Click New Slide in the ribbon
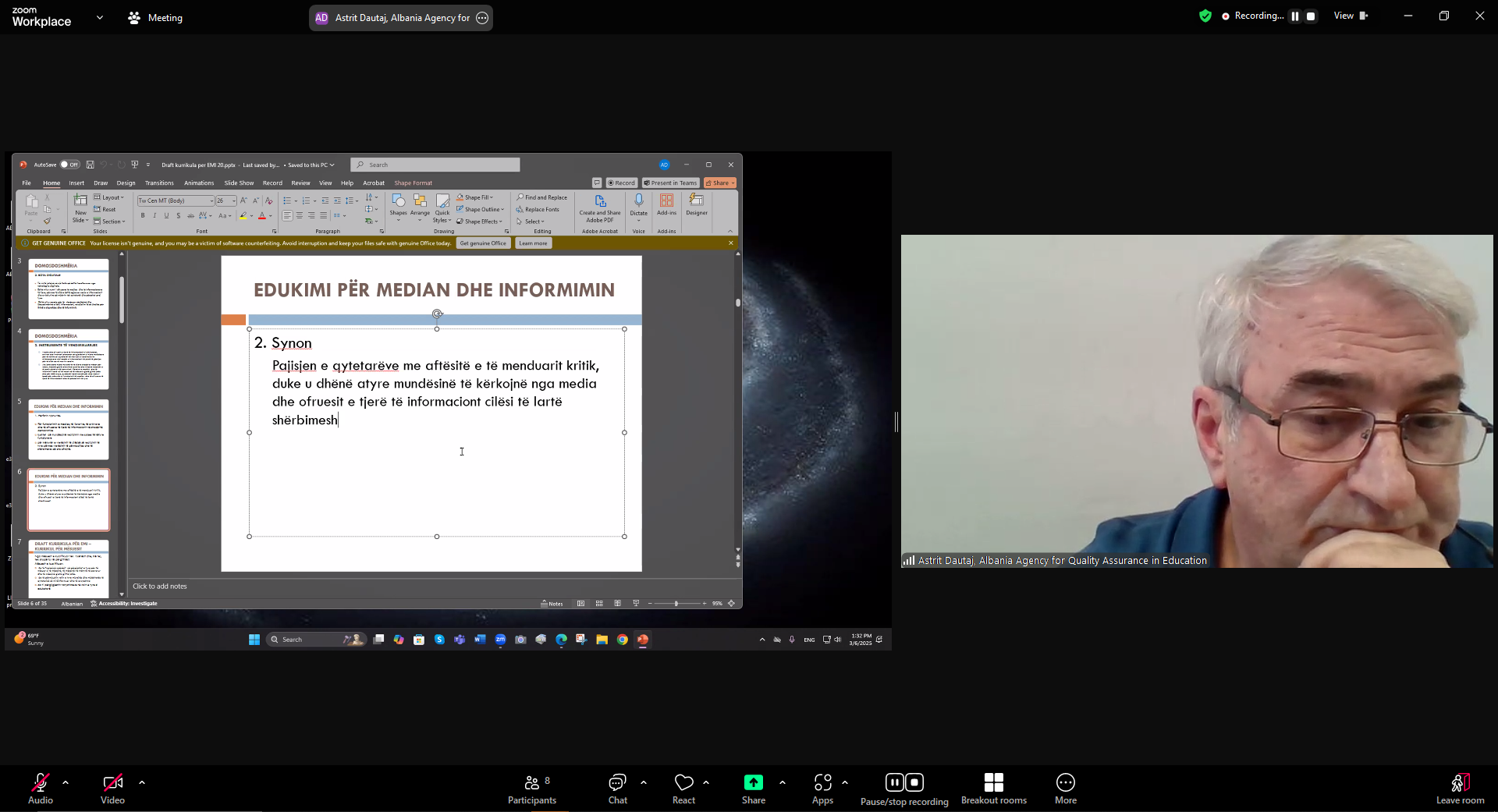Image resolution: width=1498 pixels, height=812 pixels. (x=80, y=208)
